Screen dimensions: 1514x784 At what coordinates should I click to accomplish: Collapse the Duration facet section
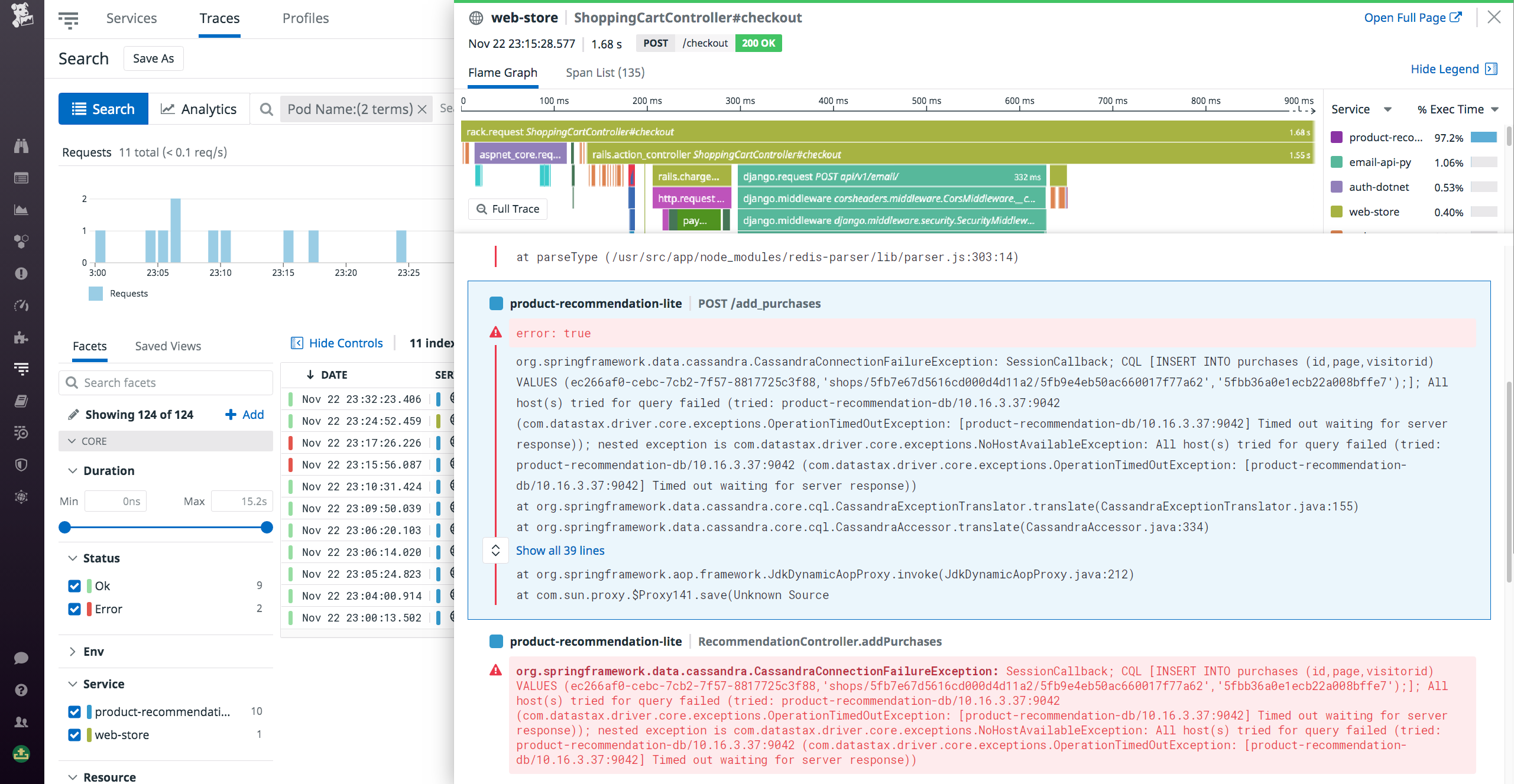(x=73, y=470)
